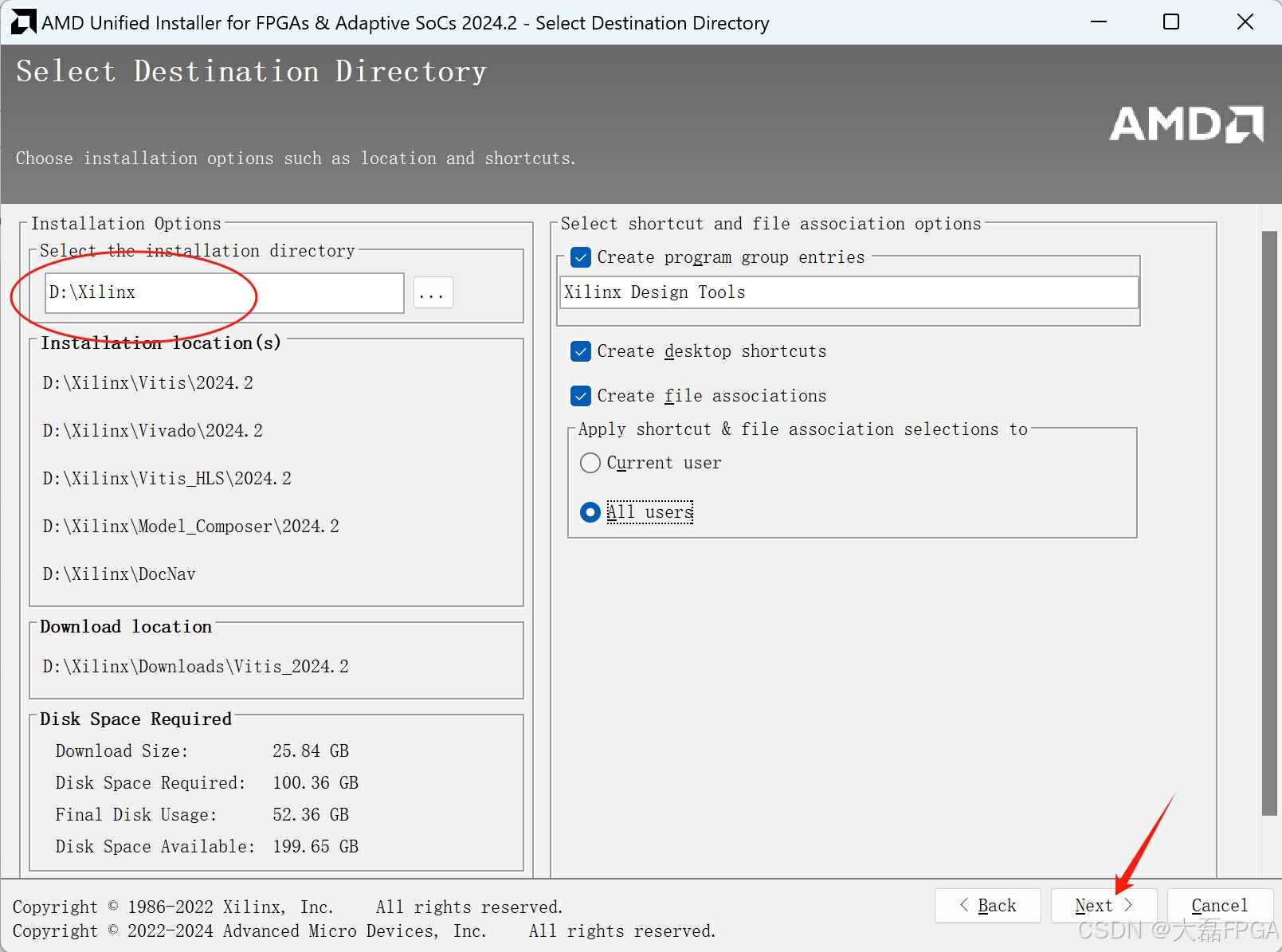
Task: Click the Download Size value 25.84 GB
Action: coord(311,751)
